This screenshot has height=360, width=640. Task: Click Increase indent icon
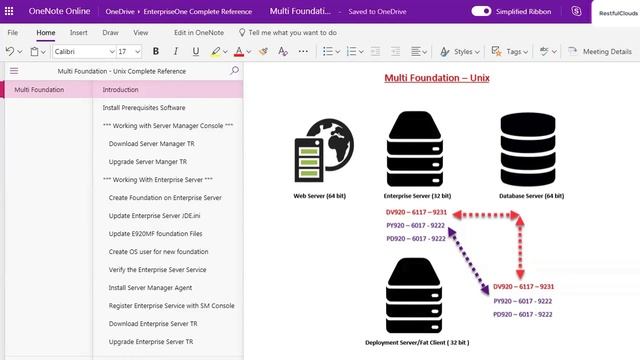pos(395,51)
